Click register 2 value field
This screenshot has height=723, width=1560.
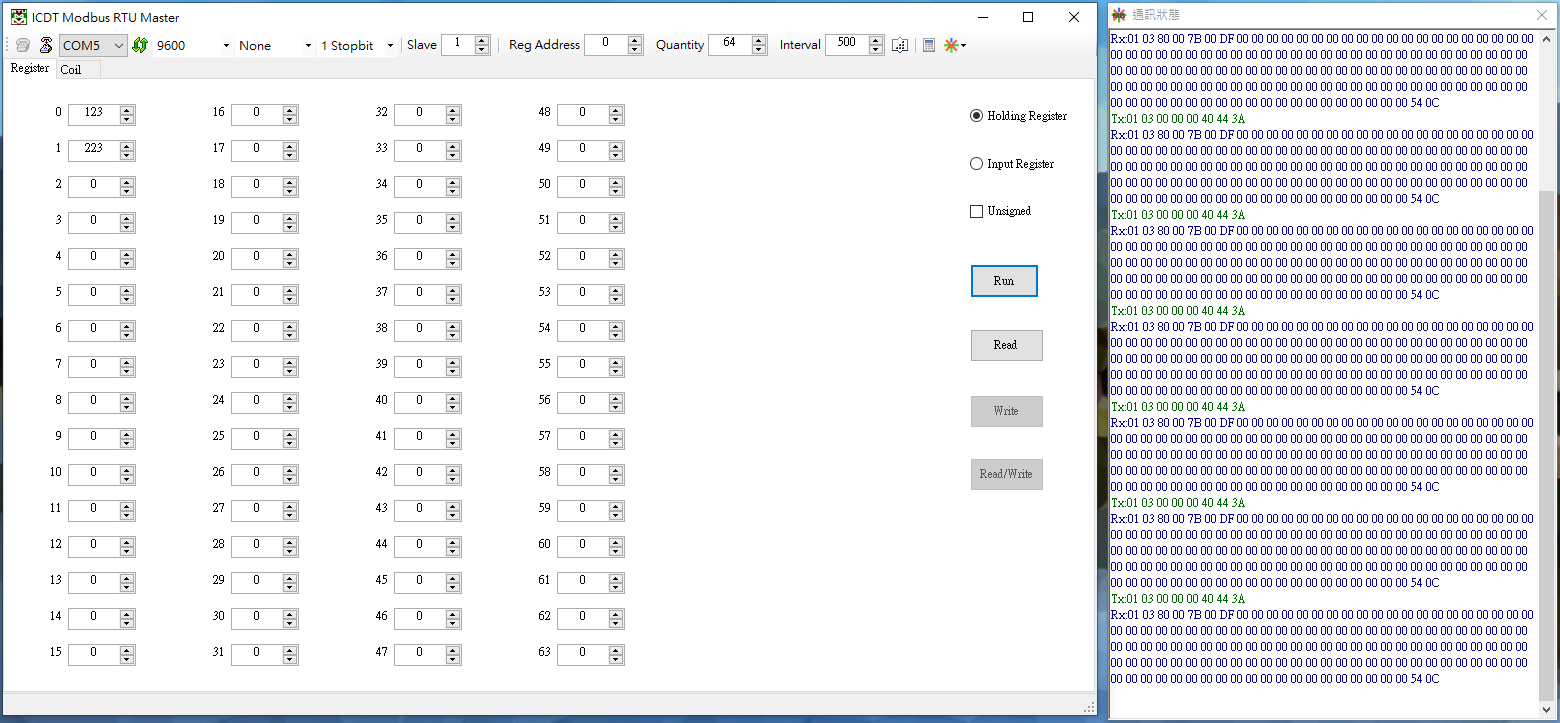94,185
